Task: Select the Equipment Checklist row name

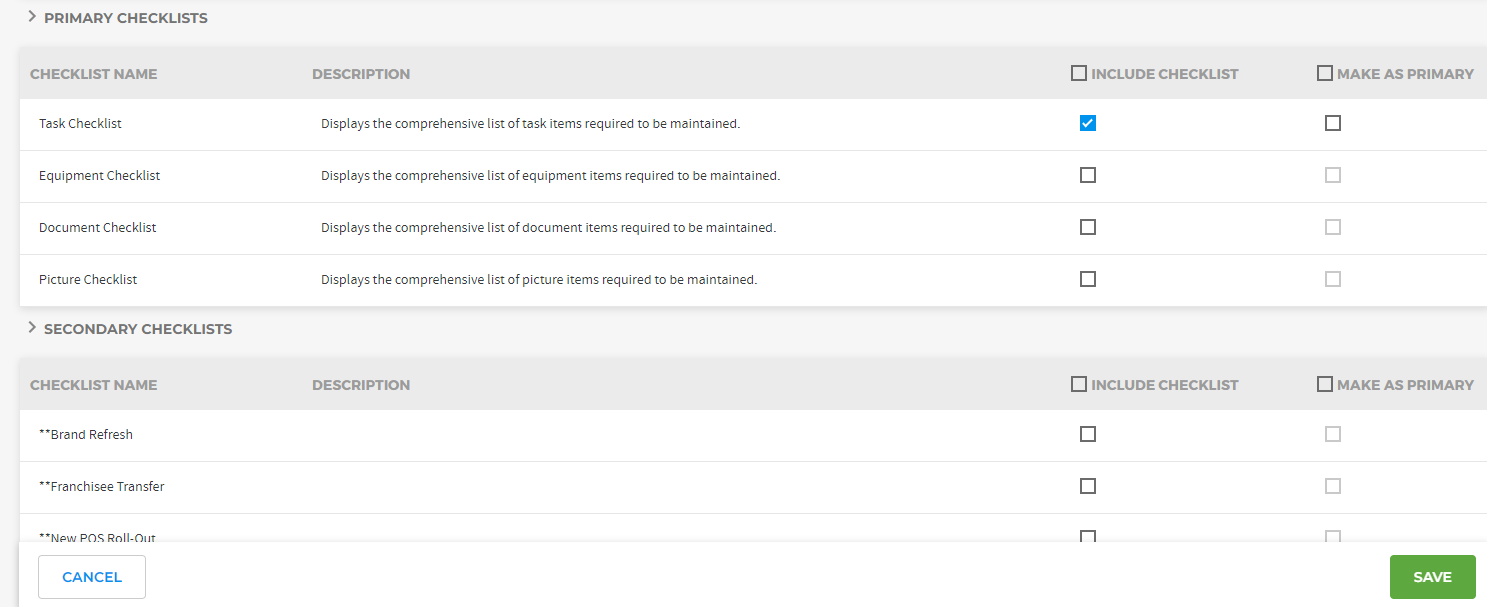Action: click(x=99, y=176)
